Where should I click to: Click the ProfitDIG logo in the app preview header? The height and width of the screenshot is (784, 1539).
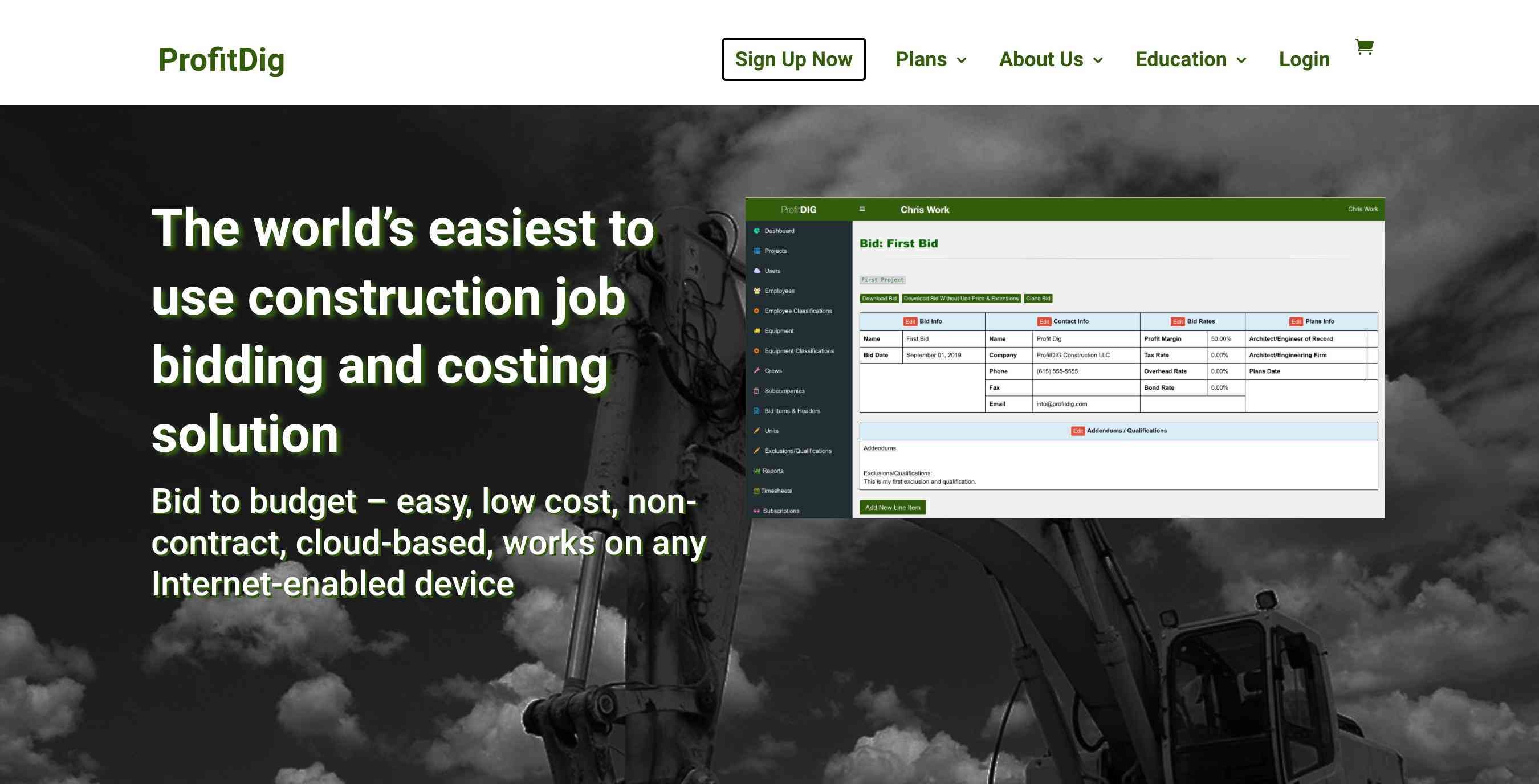click(x=798, y=210)
